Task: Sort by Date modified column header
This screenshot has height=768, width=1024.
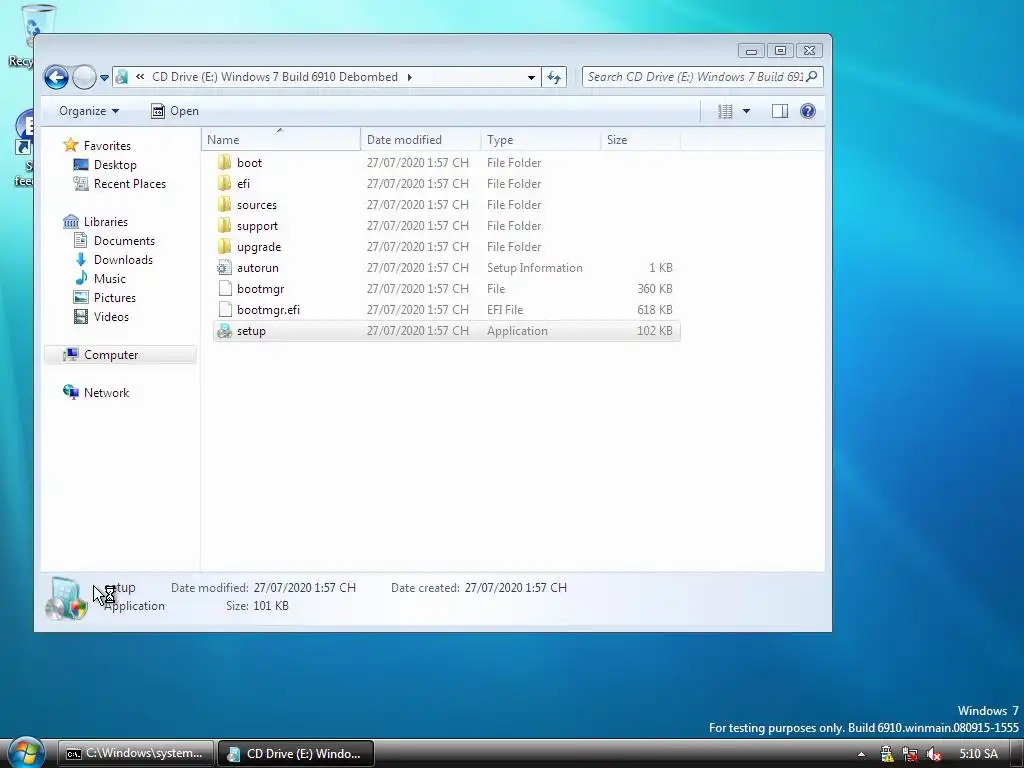Action: pyautogui.click(x=421, y=140)
